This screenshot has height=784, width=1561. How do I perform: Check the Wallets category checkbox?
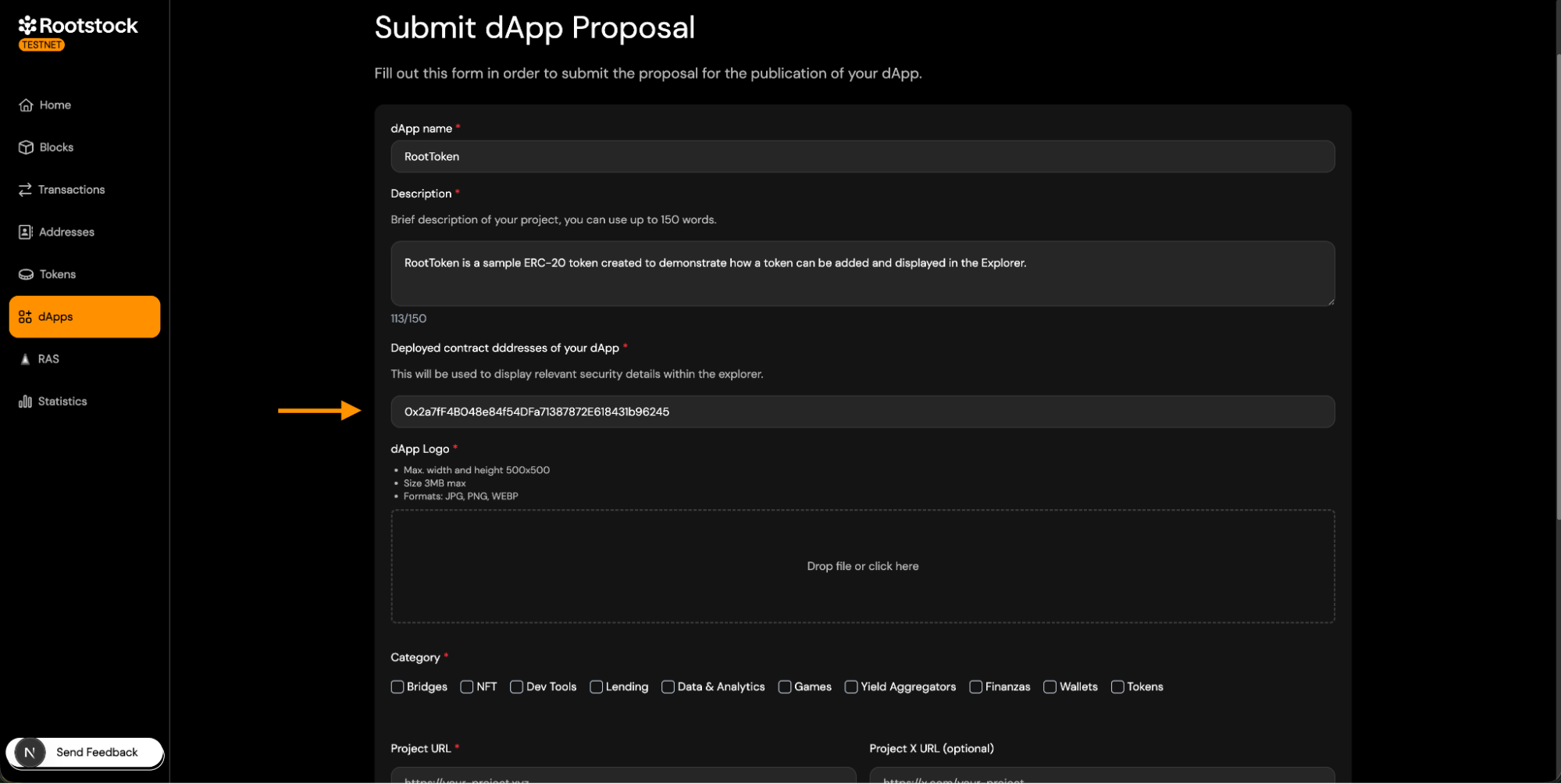[1050, 687]
